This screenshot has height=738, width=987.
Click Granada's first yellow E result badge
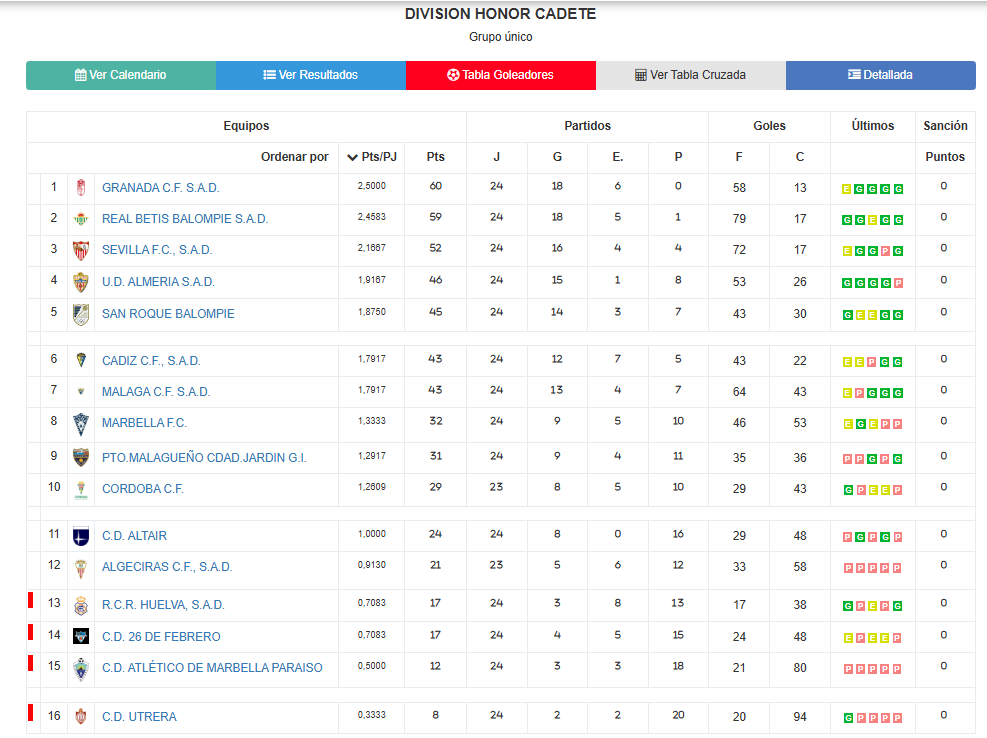tap(847, 189)
